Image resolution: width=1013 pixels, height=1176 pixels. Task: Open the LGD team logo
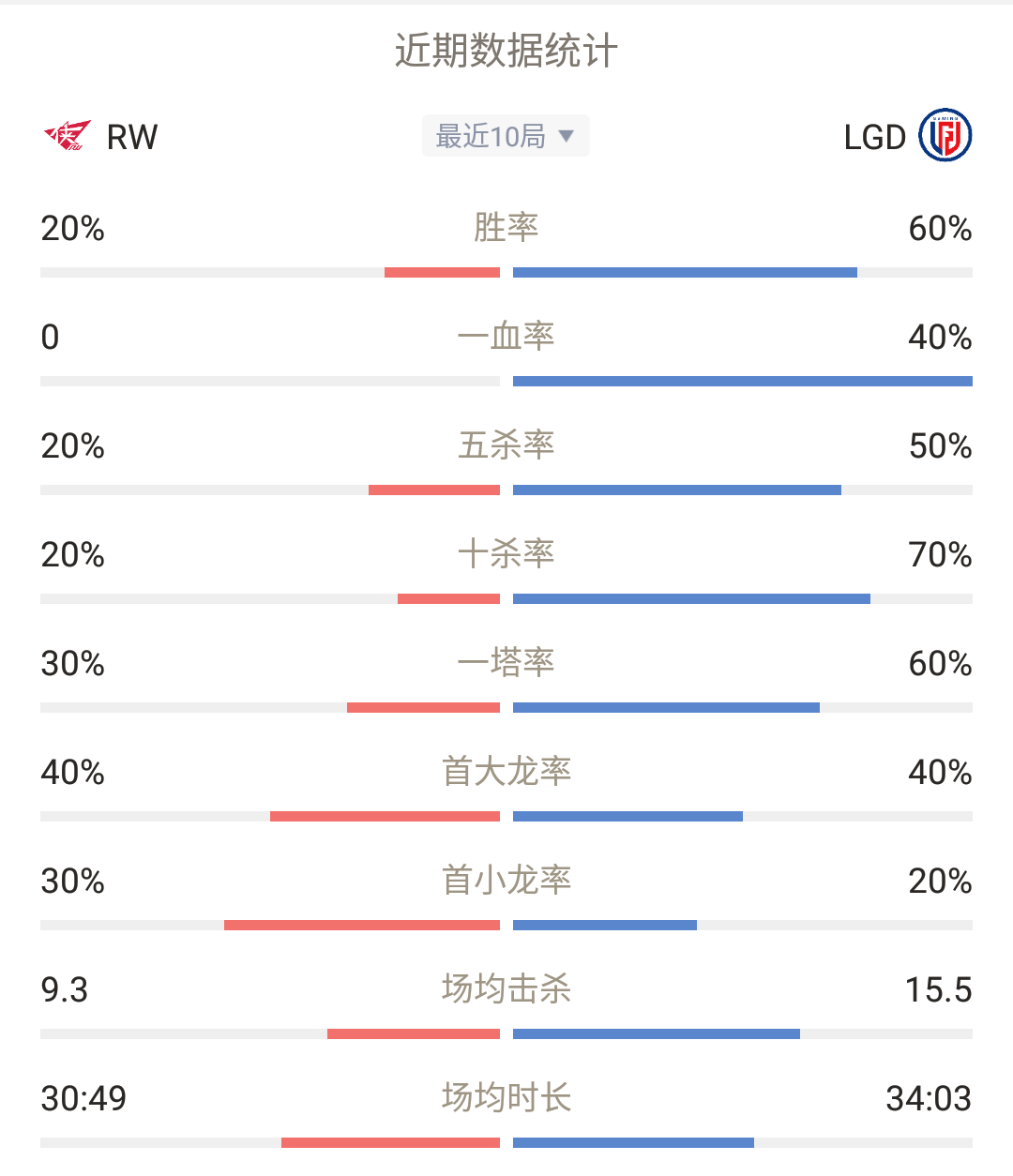click(x=945, y=136)
